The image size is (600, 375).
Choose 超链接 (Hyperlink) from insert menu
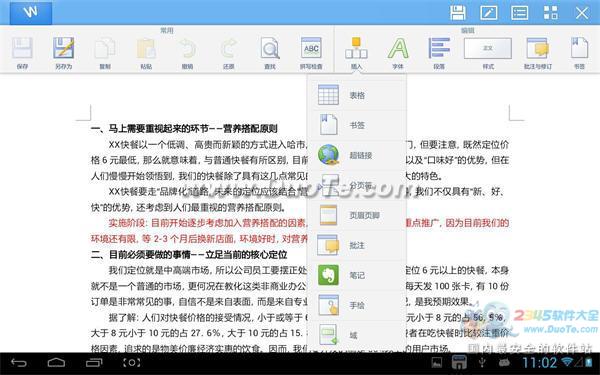click(357, 155)
